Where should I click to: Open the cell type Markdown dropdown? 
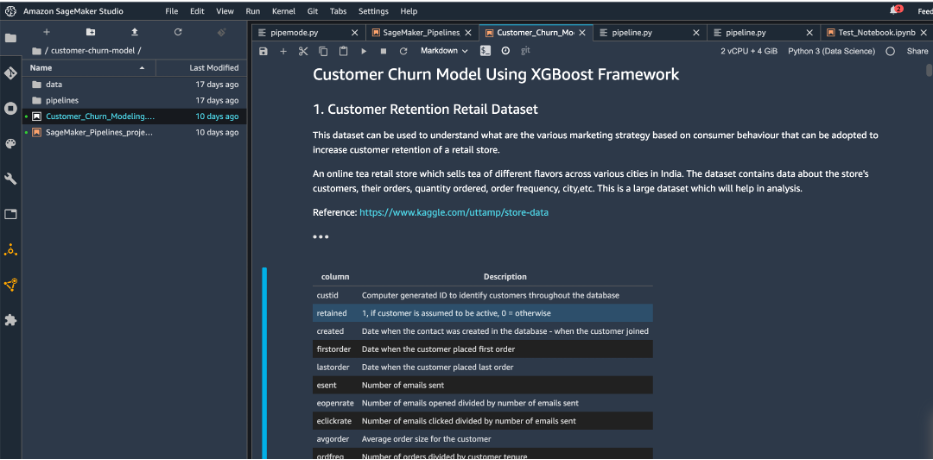click(444, 51)
